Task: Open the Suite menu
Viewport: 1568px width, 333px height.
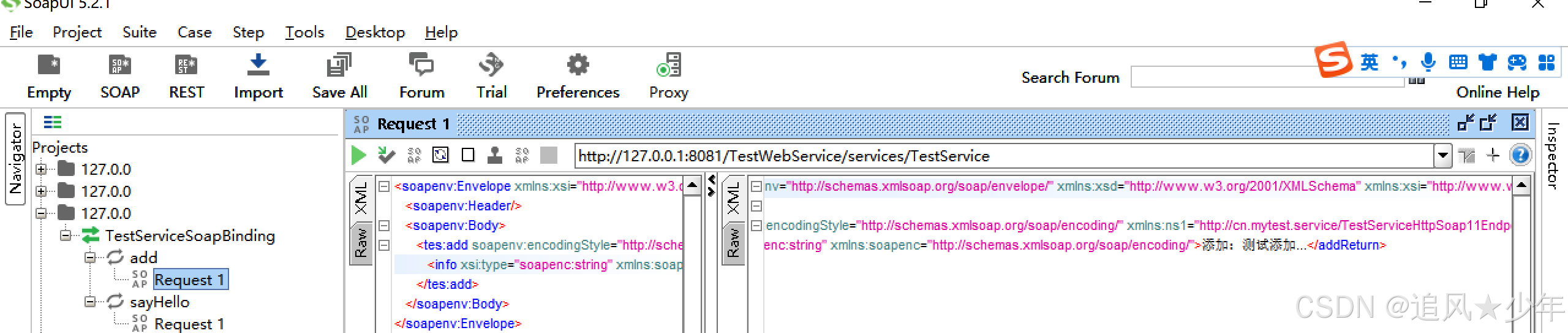Action: (139, 32)
